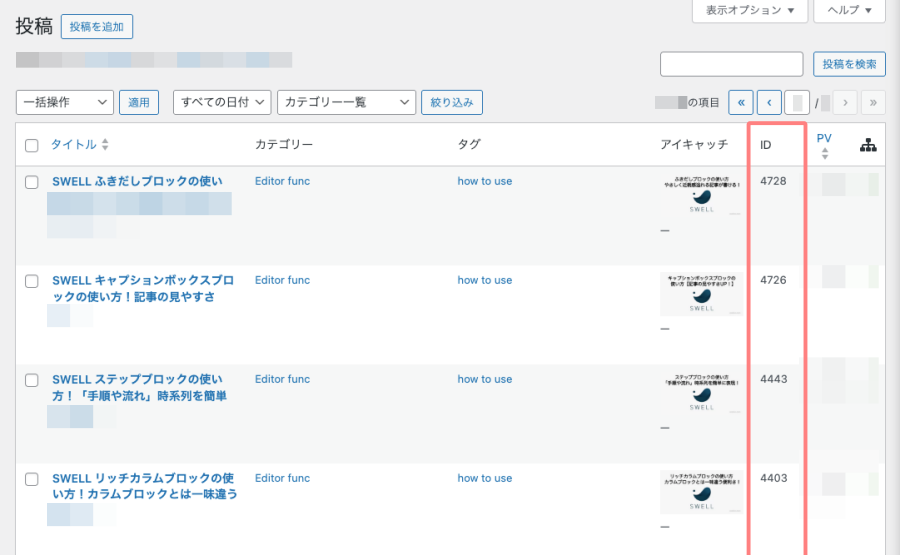Image resolution: width=900 pixels, height=555 pixels.
Task: Open the カテゴリー一覧 category dropdown
Action: click(346, 102)
